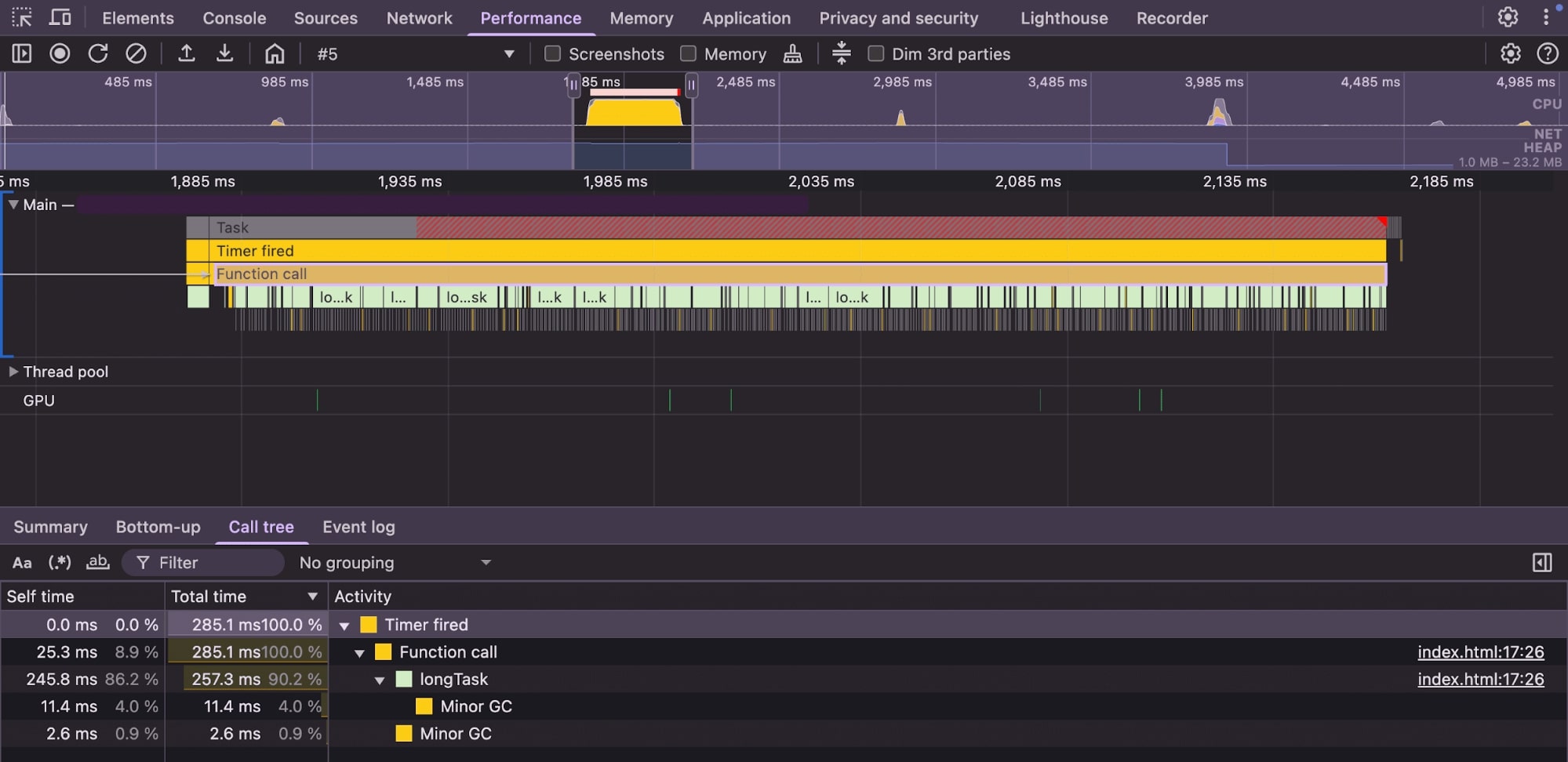Load a saved profile via upload icon
Screen dimensions: 1568x762
pos(187,53)
